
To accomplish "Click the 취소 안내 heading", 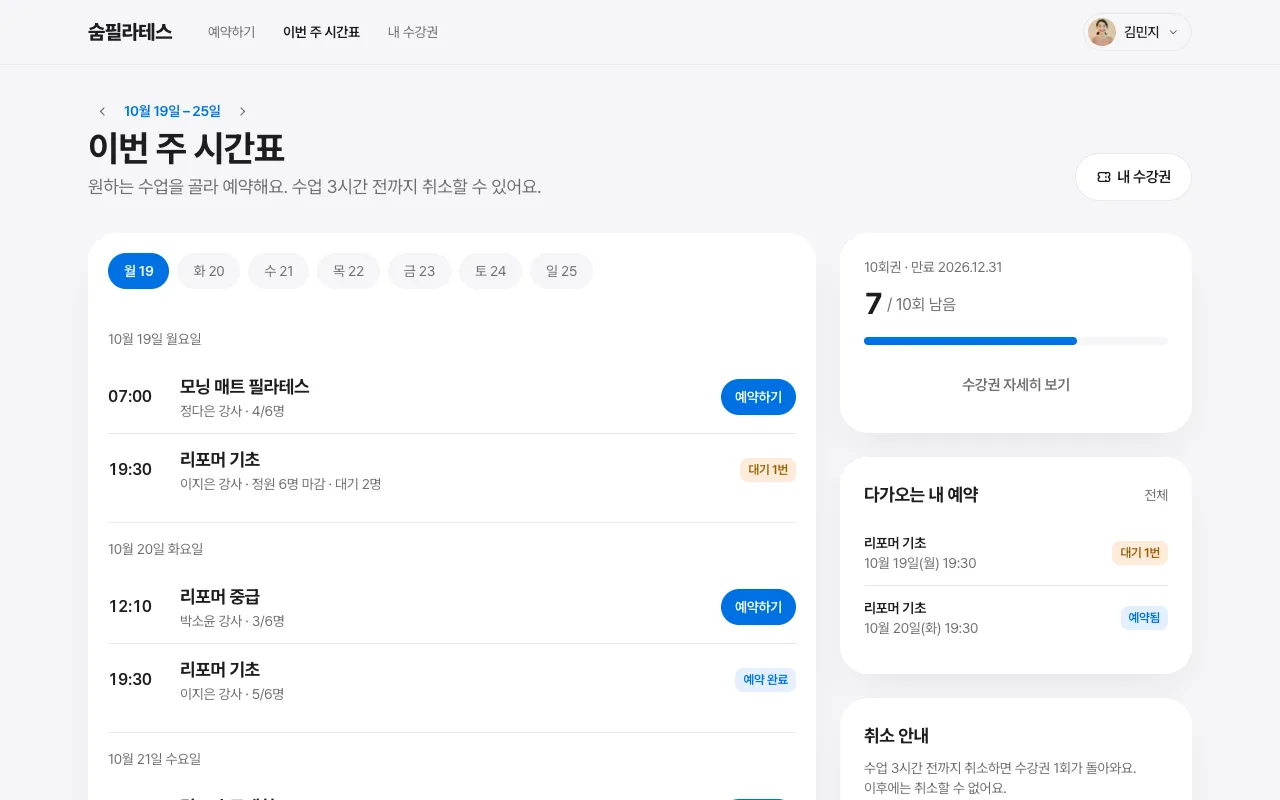I will (x=896, y=736).
